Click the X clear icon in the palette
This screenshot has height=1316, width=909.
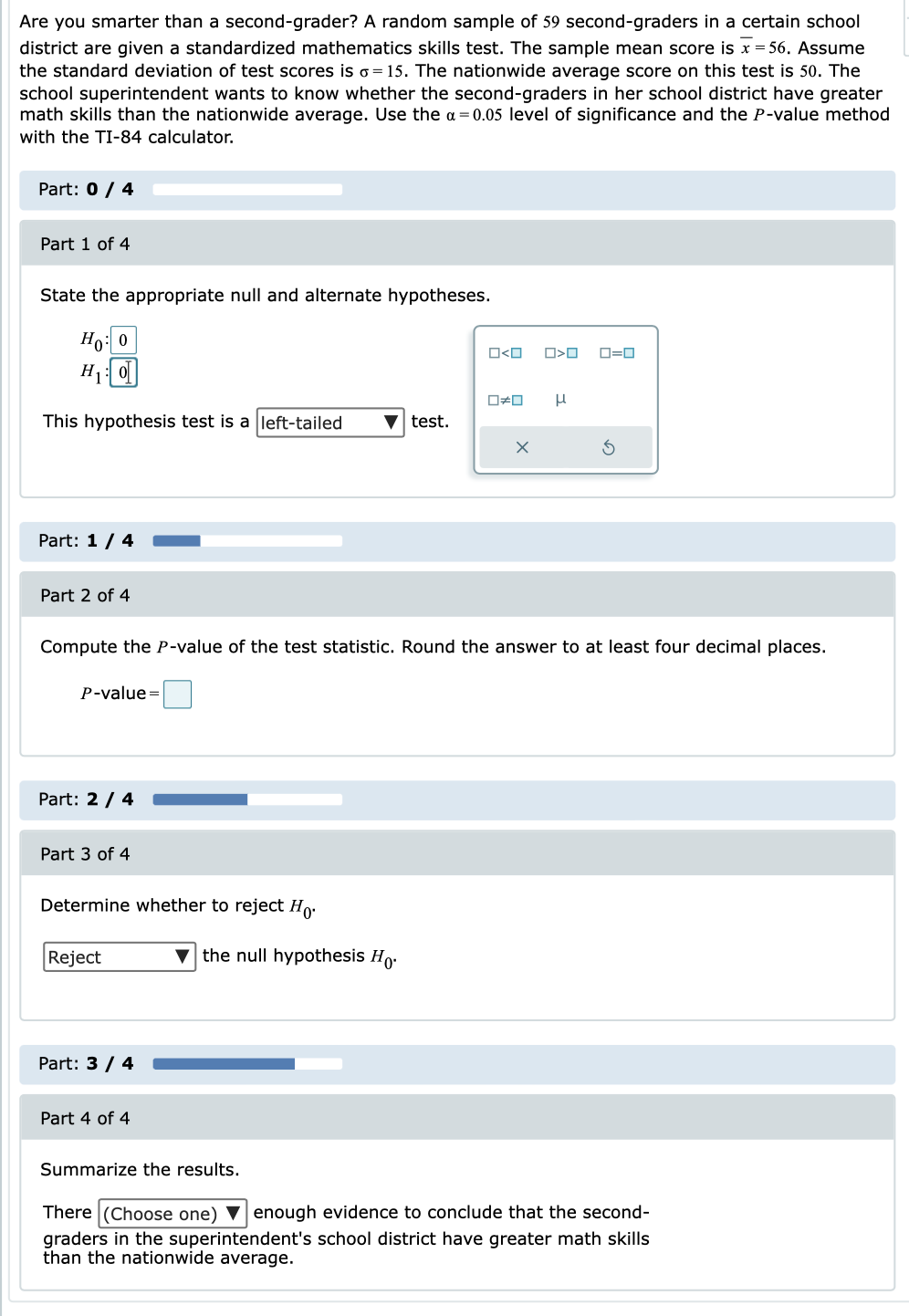coord(521,446)
